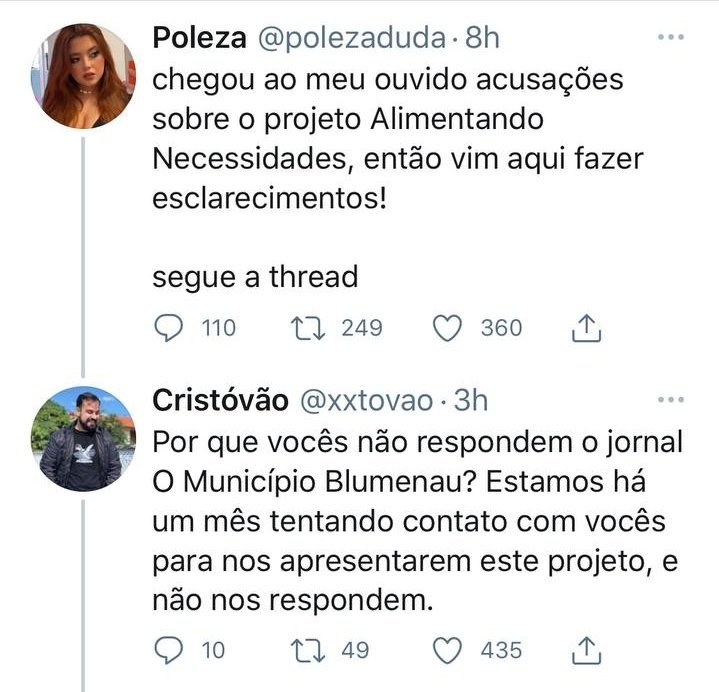Share Poleza's tweet via share icon
719x692 pixels.
tap(586, 328)
